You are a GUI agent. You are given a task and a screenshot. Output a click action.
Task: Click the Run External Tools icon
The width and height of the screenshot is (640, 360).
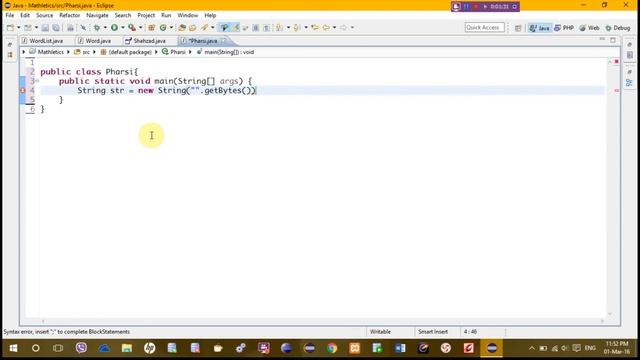(132, 28)
